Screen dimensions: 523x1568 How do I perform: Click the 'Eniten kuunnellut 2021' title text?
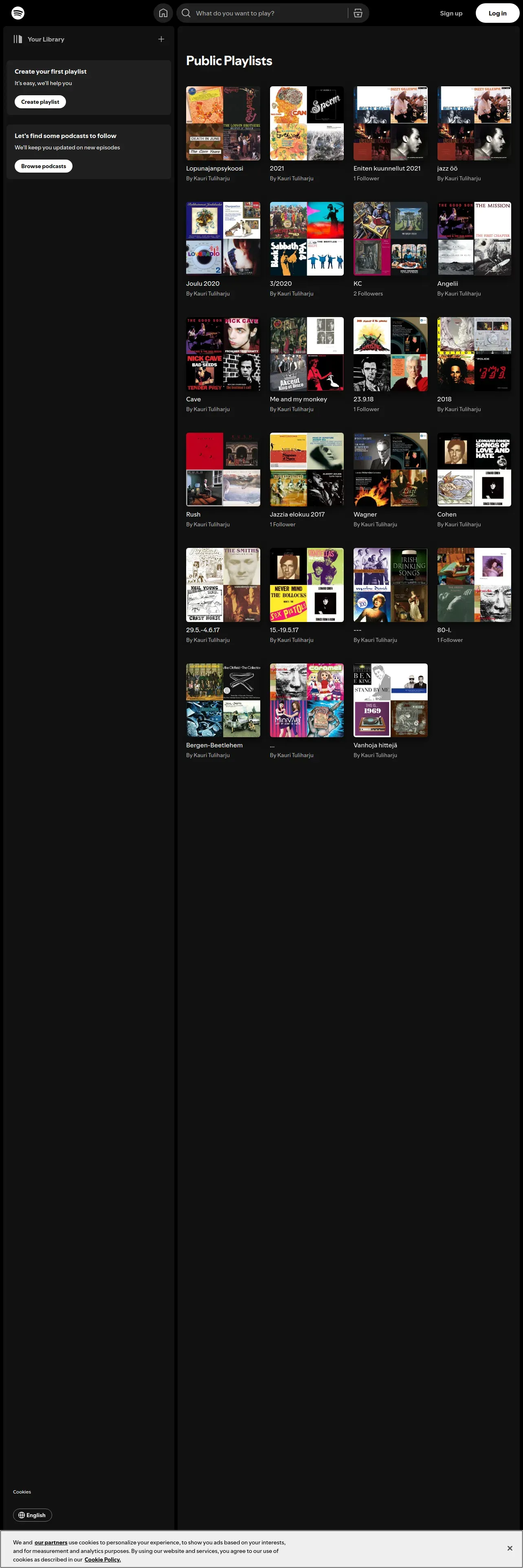coord(387,169)
